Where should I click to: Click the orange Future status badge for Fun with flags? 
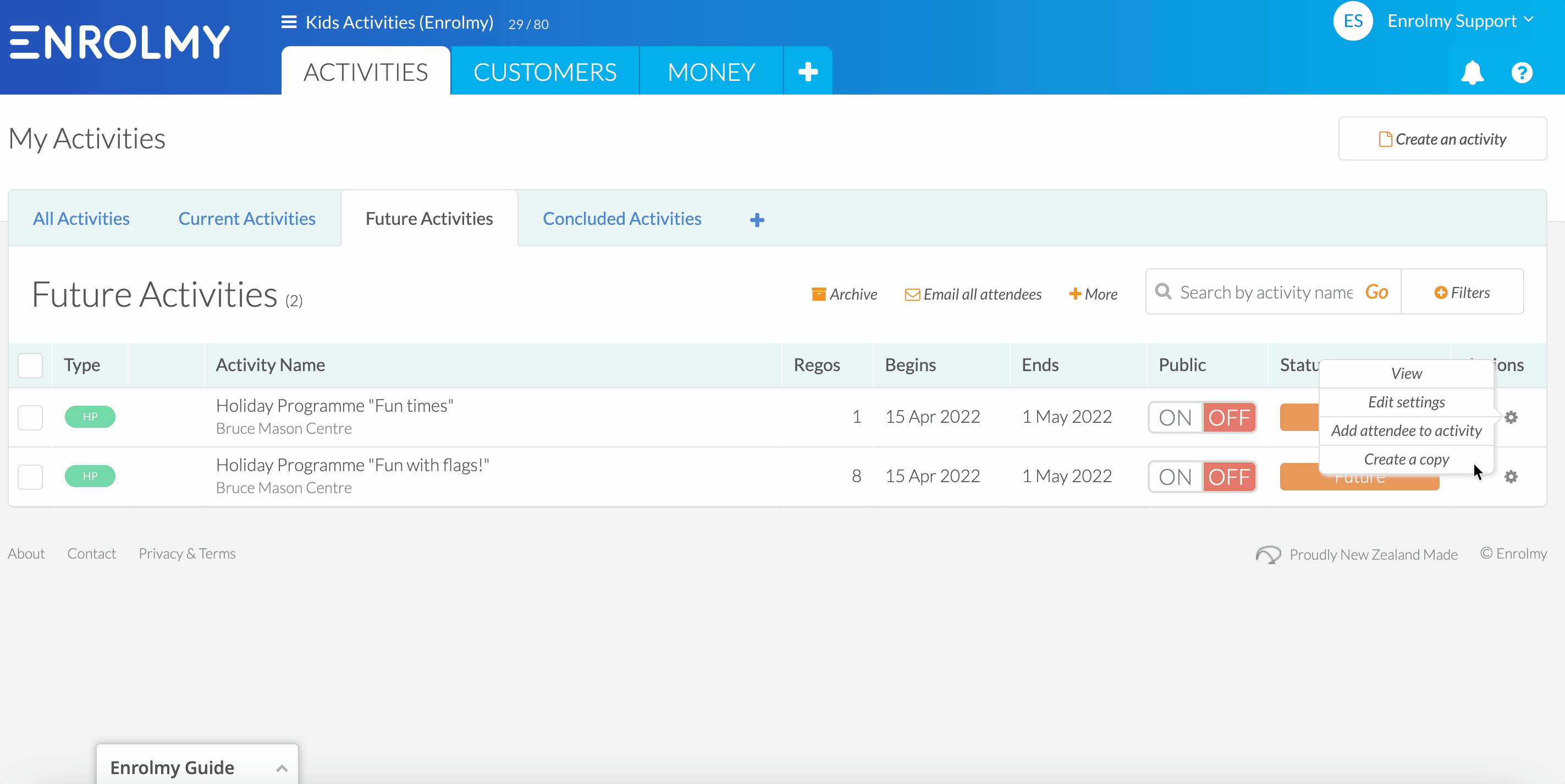(1359, 477)
